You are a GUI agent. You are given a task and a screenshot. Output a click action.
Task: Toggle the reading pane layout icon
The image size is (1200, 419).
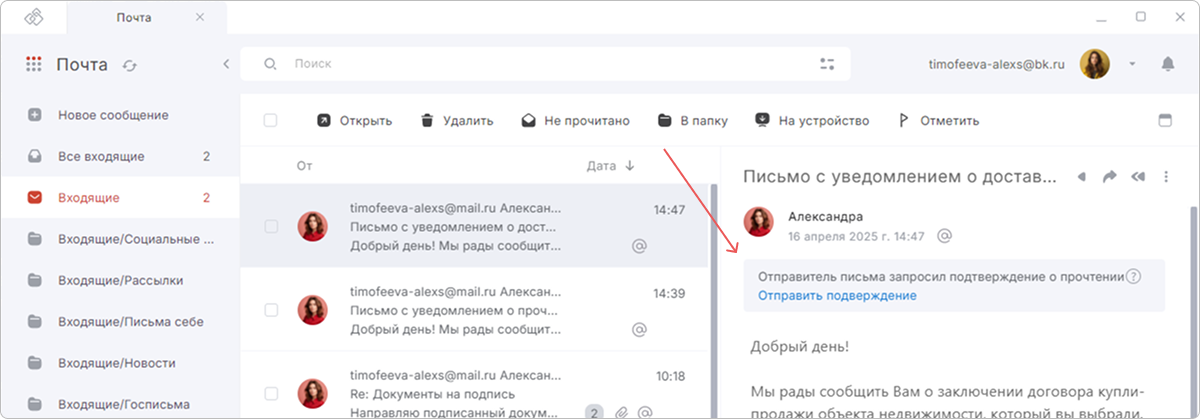[1164, 120]
